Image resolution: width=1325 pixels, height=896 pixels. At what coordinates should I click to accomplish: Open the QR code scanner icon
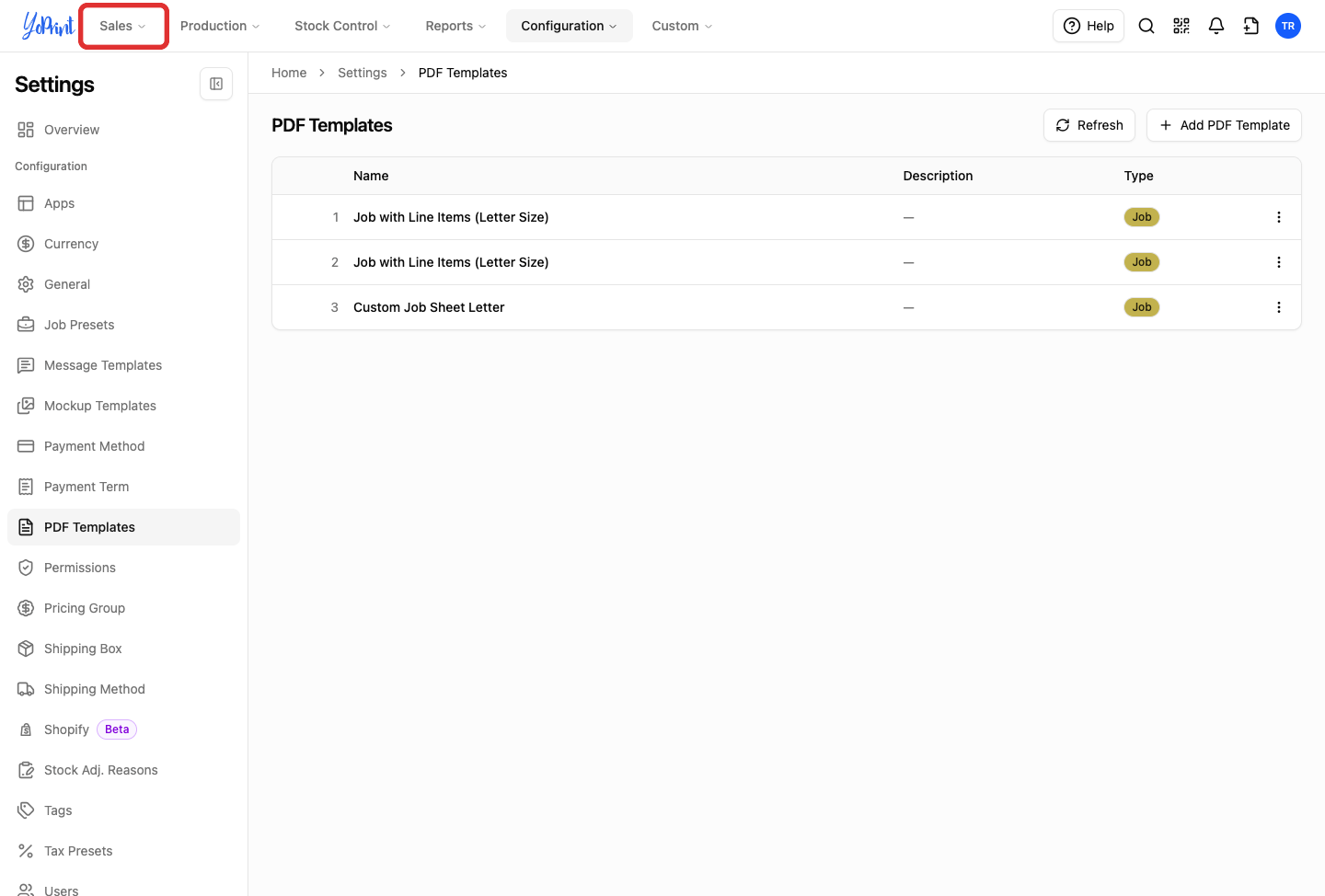click(1181, 26)
